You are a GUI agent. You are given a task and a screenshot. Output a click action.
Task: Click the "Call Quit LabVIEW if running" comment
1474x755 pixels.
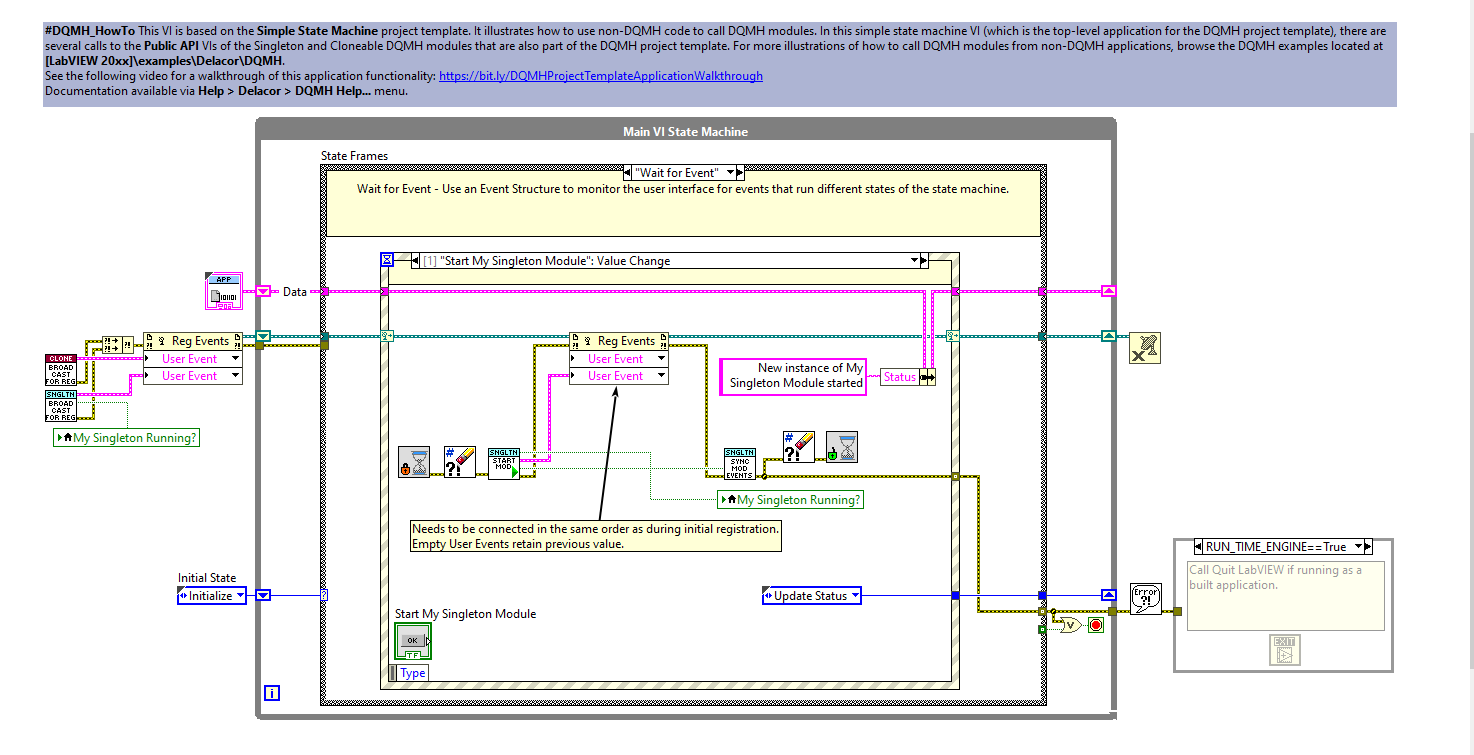tap(1286, 595)
